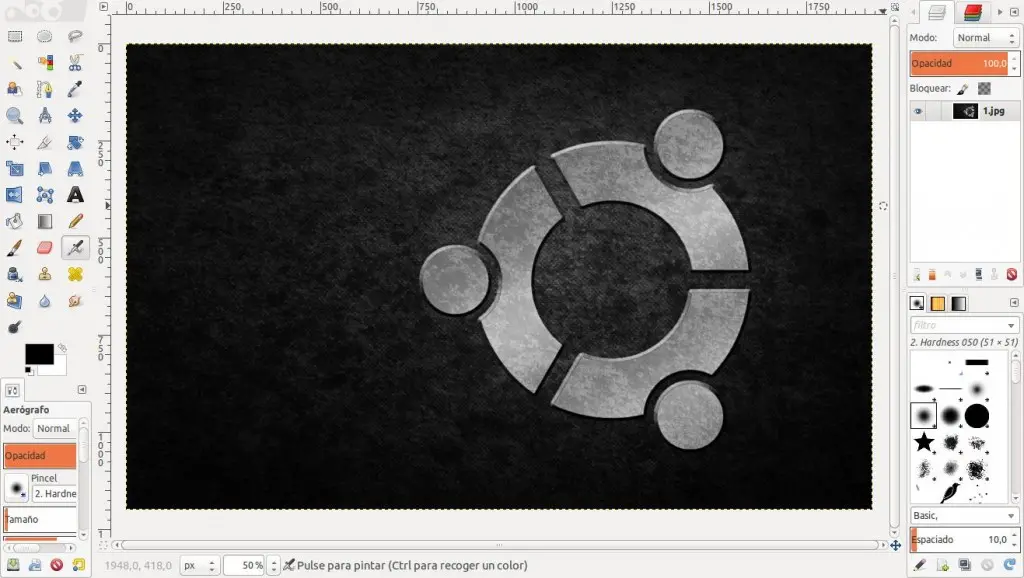Switch to the Patterns tab
Viewport: 1024px width, 578px height.
[938, 303]
